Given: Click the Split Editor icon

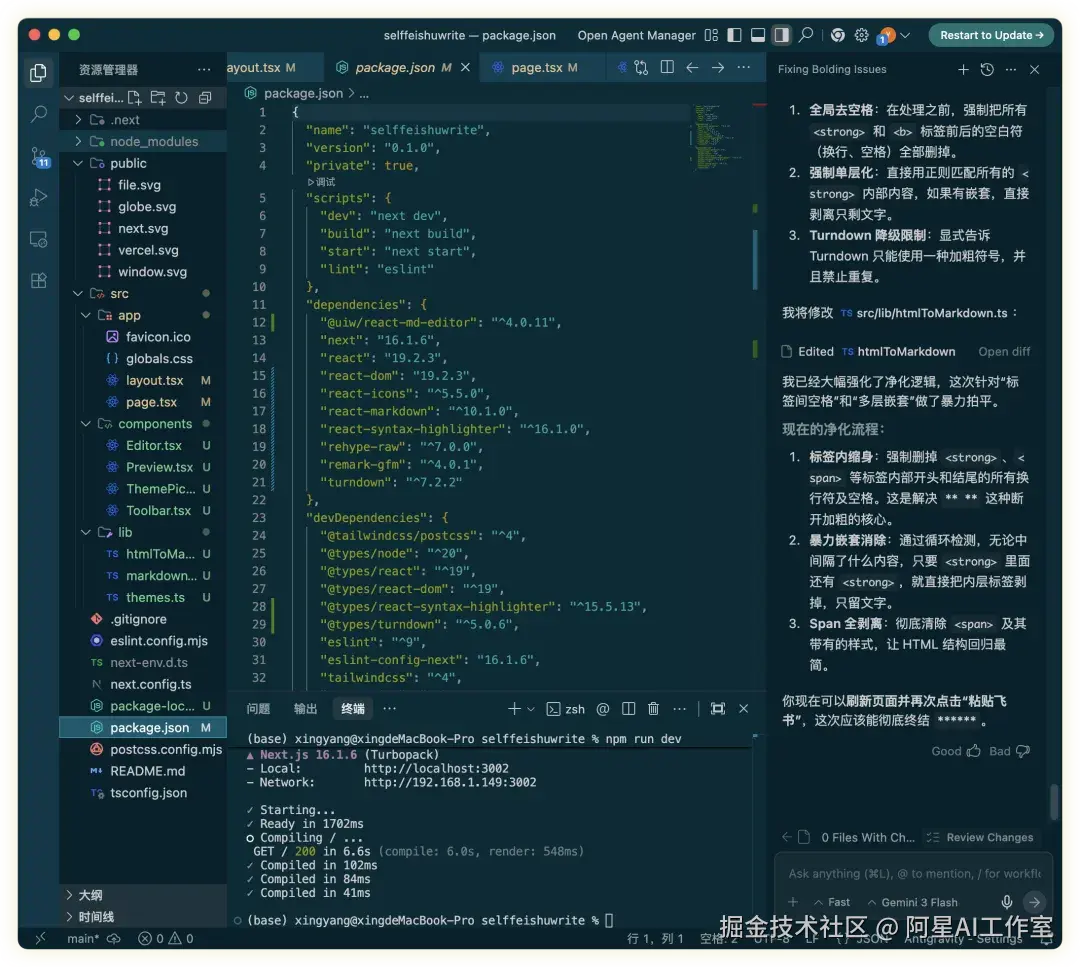Looking at the screenshot, I should [667, 68].
